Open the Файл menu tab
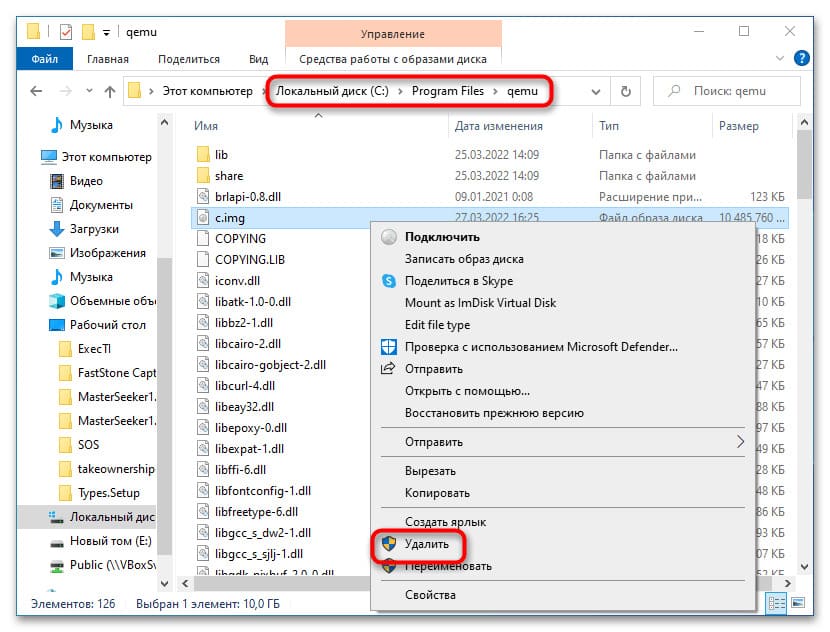The width and height of the screenshot is (830, 632). point(44,59)
